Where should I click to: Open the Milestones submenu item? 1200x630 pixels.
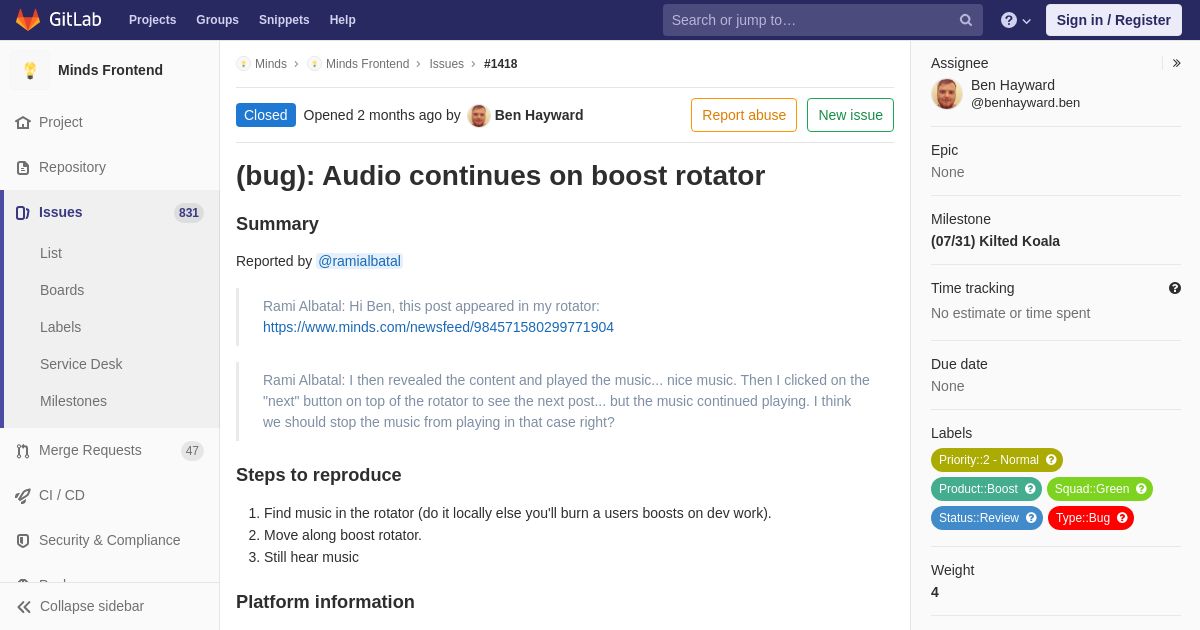73,401
